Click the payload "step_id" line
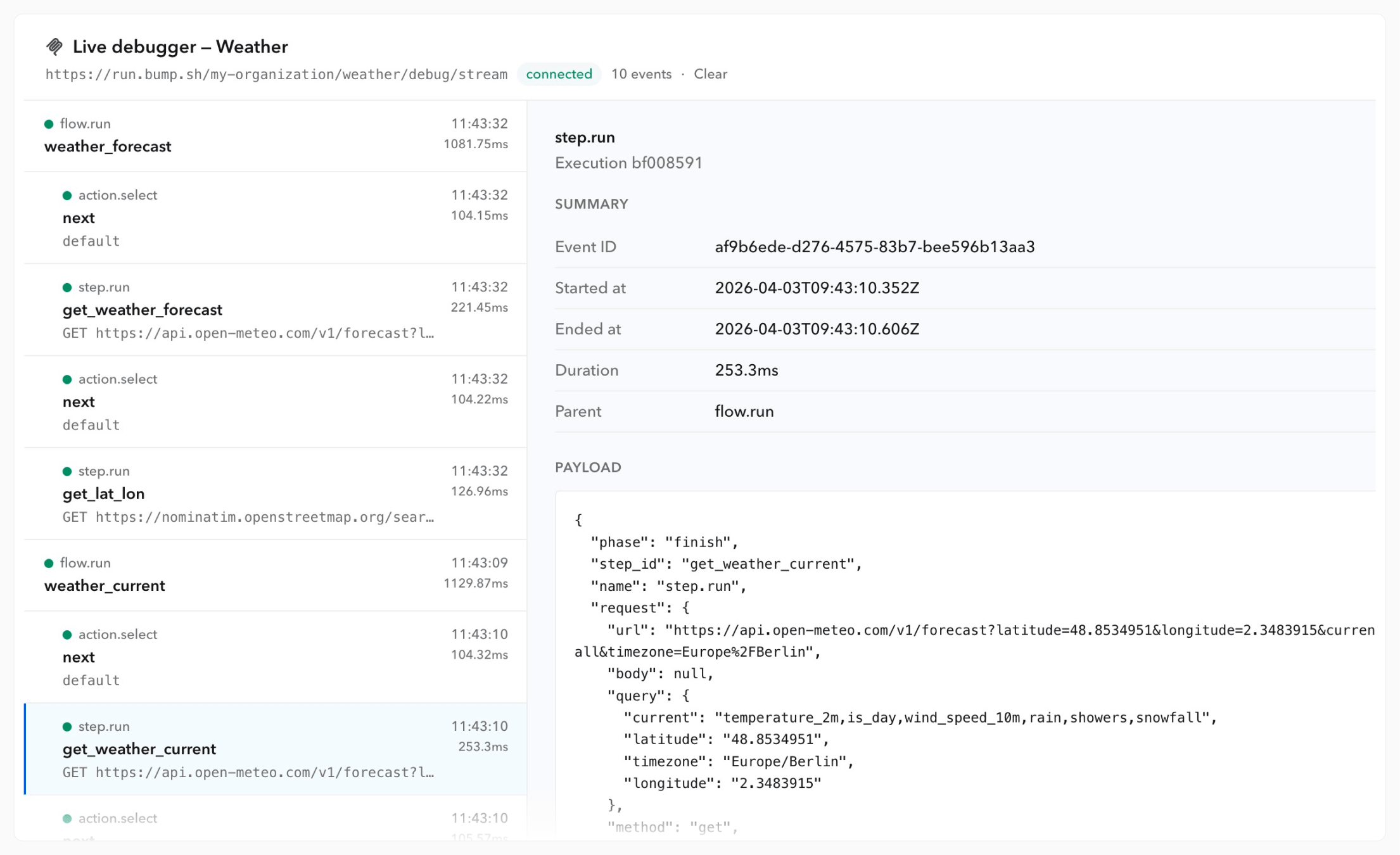1400x855 pixels. pos(726,564)
